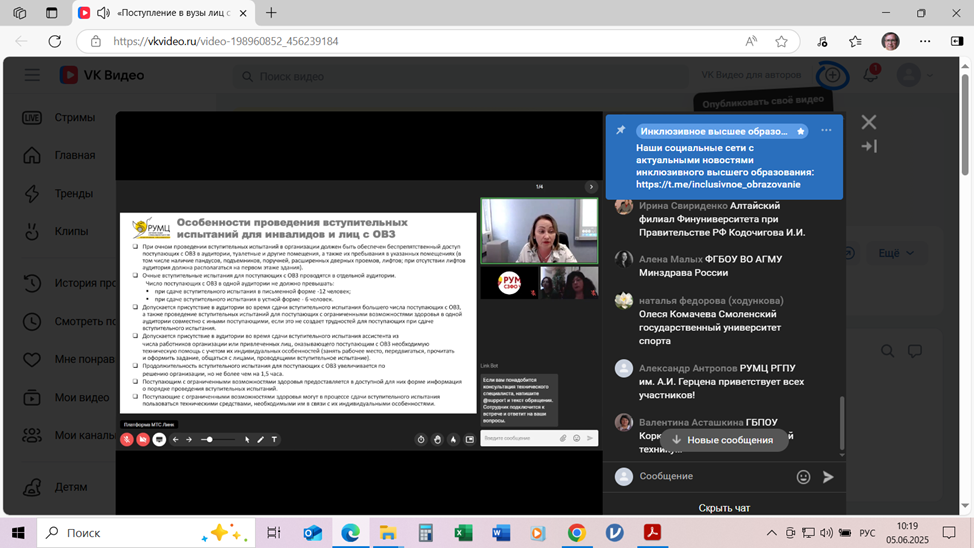This screenshot has height=548, width=974.
Task: Open browser settings and more menu
Action: coord(926,42)
